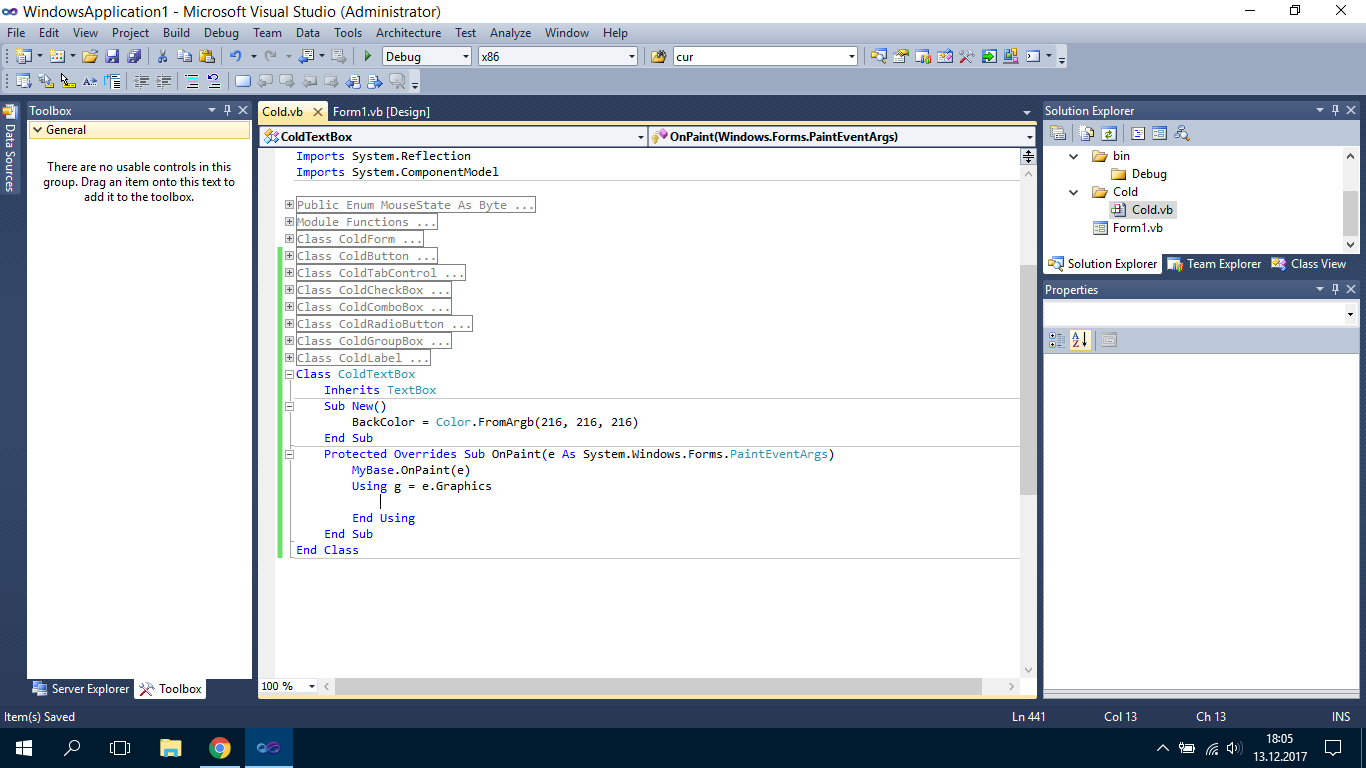Image resolution: width=1366 pixels, height=768 pixels.
Task: Click the Paste clipboard icon
Action: coord(205,57)
